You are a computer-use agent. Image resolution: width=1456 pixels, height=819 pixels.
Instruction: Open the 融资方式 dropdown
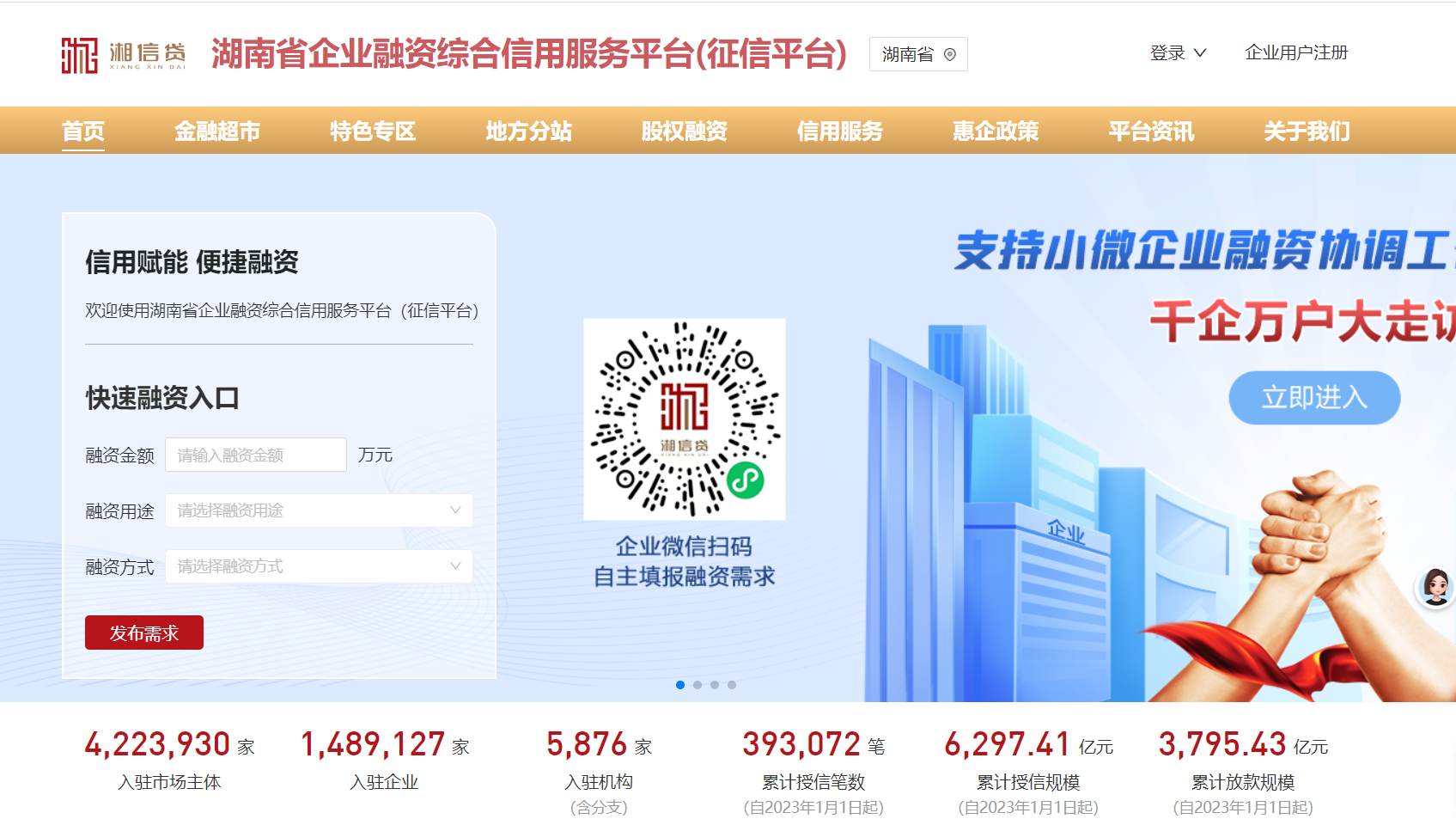[319, 566]
